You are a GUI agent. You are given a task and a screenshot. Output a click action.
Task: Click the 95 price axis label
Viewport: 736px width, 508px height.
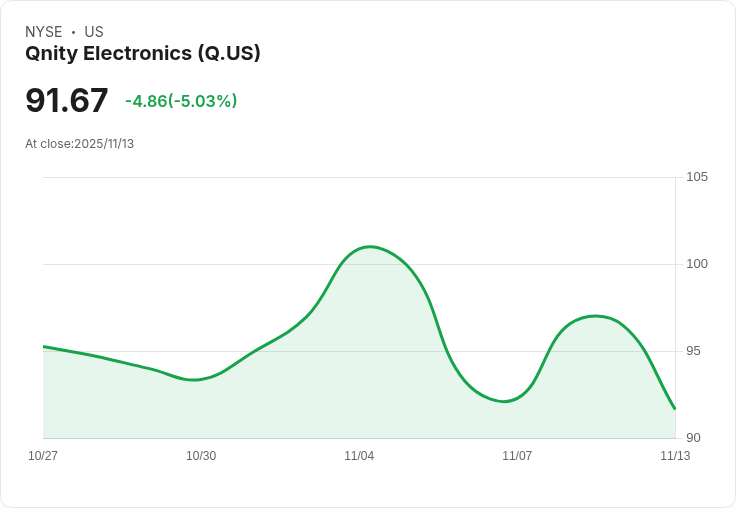point(693,351)
